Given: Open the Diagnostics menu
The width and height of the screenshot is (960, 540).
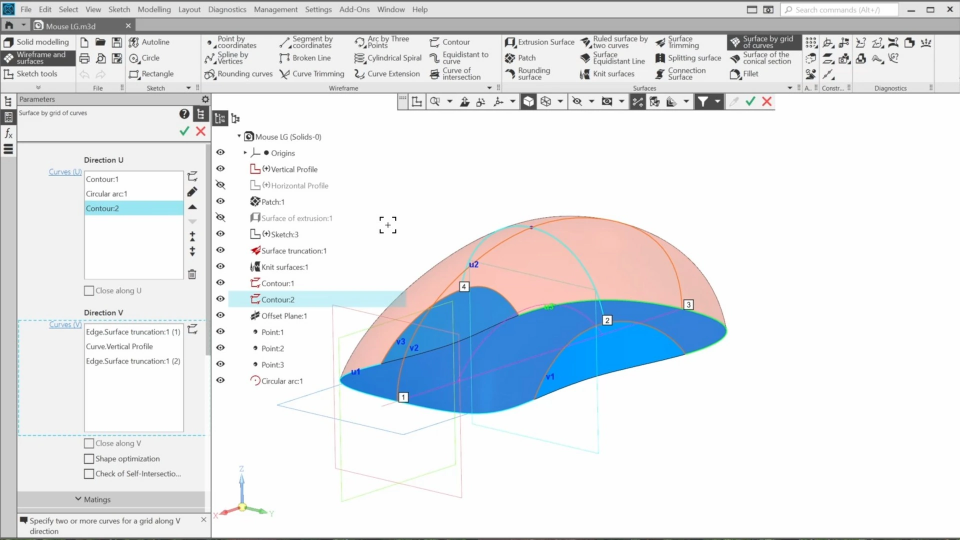Looking at the screenshot, I should click(227, 9).
